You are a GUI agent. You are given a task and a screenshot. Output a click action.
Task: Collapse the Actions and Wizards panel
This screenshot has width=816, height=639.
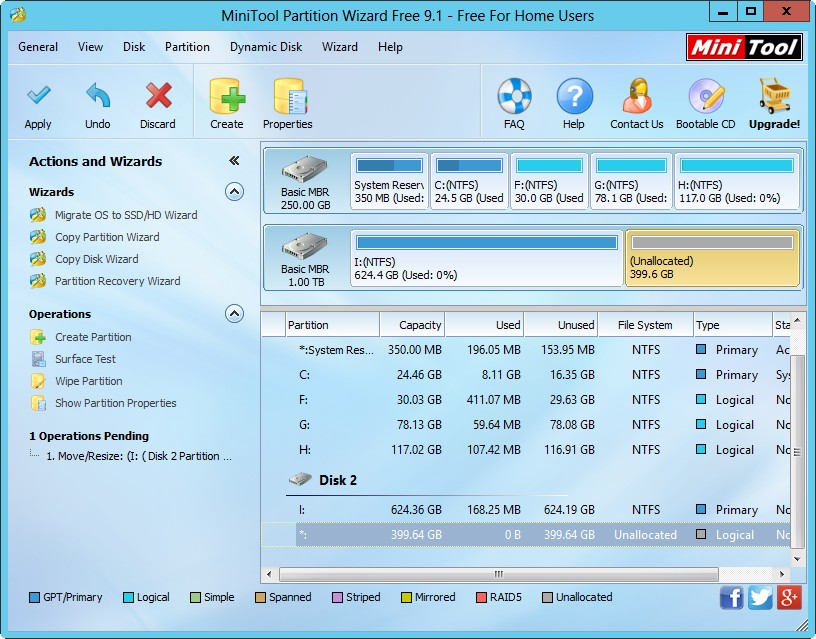234,161
